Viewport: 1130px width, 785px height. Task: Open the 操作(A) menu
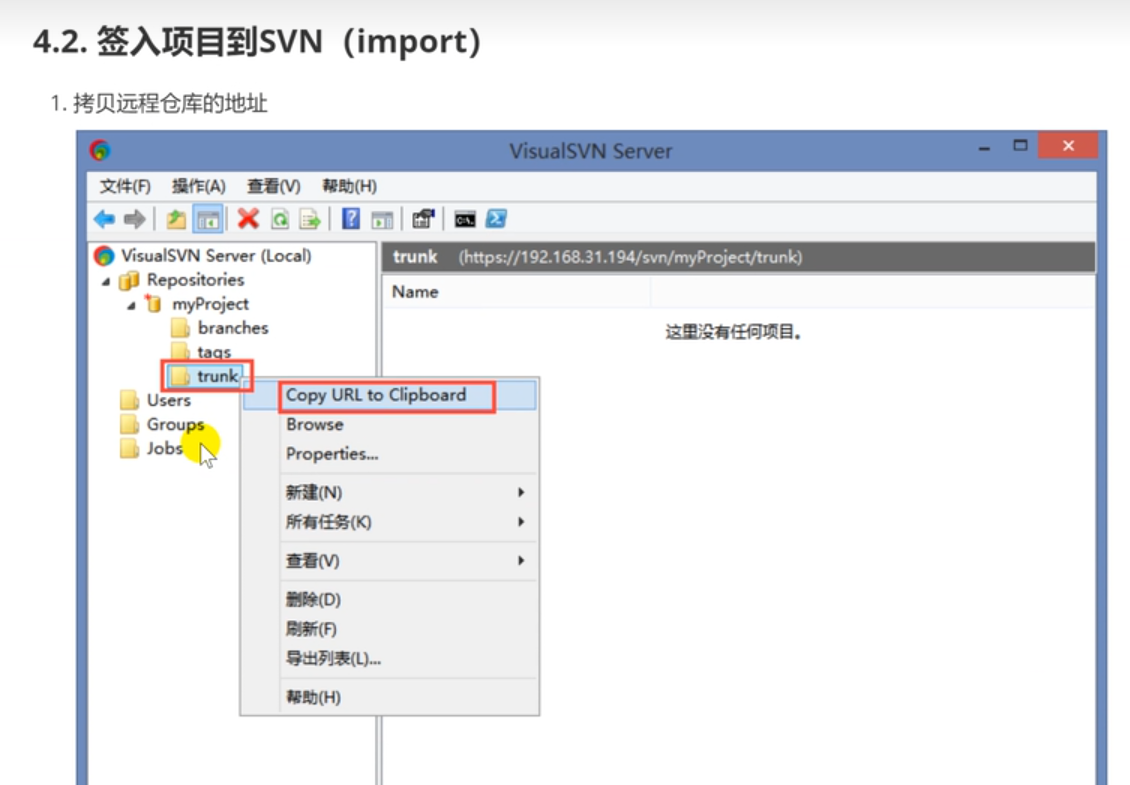tap(199, 186)
